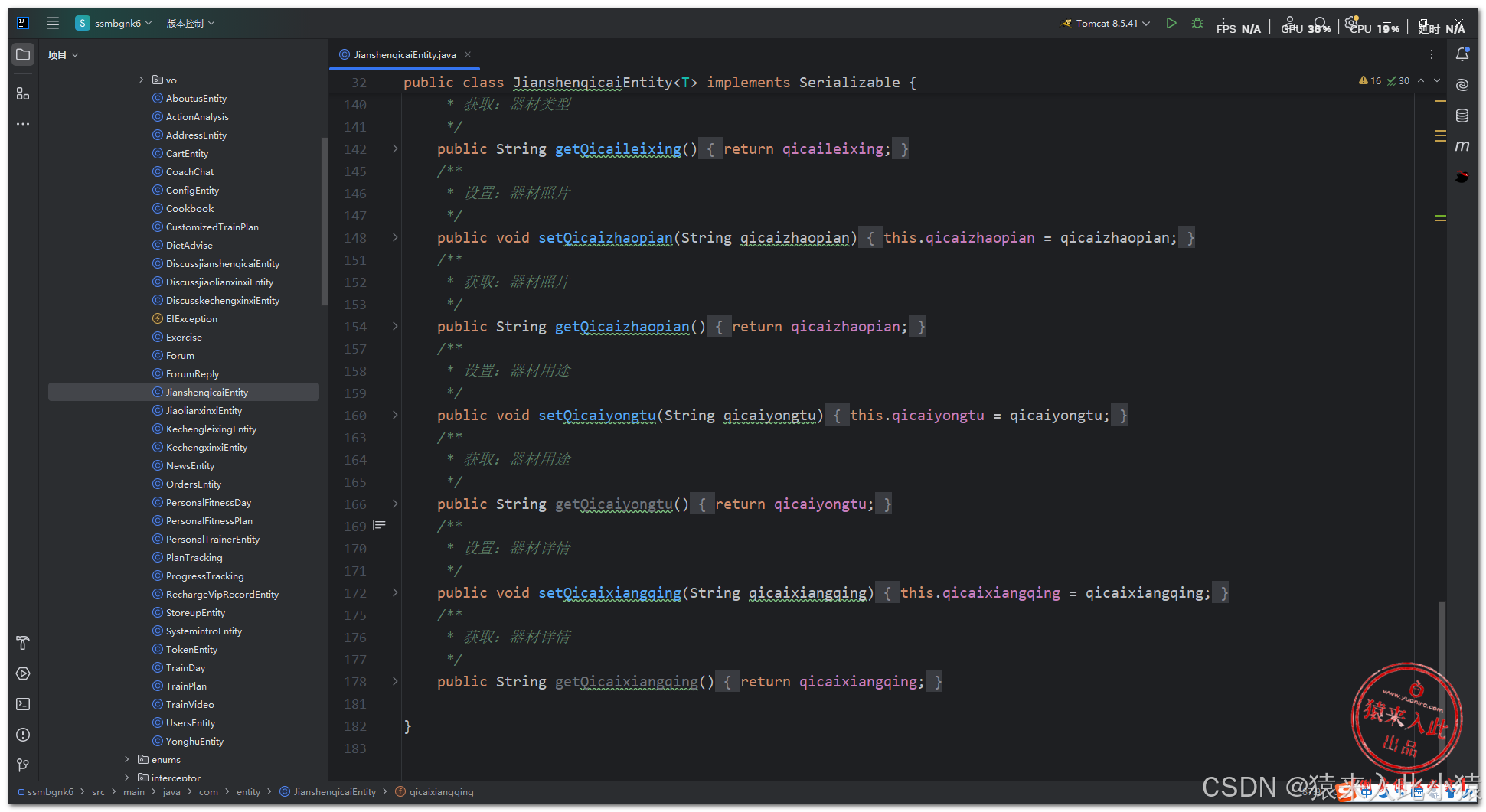Select YonghuEntity in project tree
This screenshot has height=812, width=1486.
coord(194,741)
